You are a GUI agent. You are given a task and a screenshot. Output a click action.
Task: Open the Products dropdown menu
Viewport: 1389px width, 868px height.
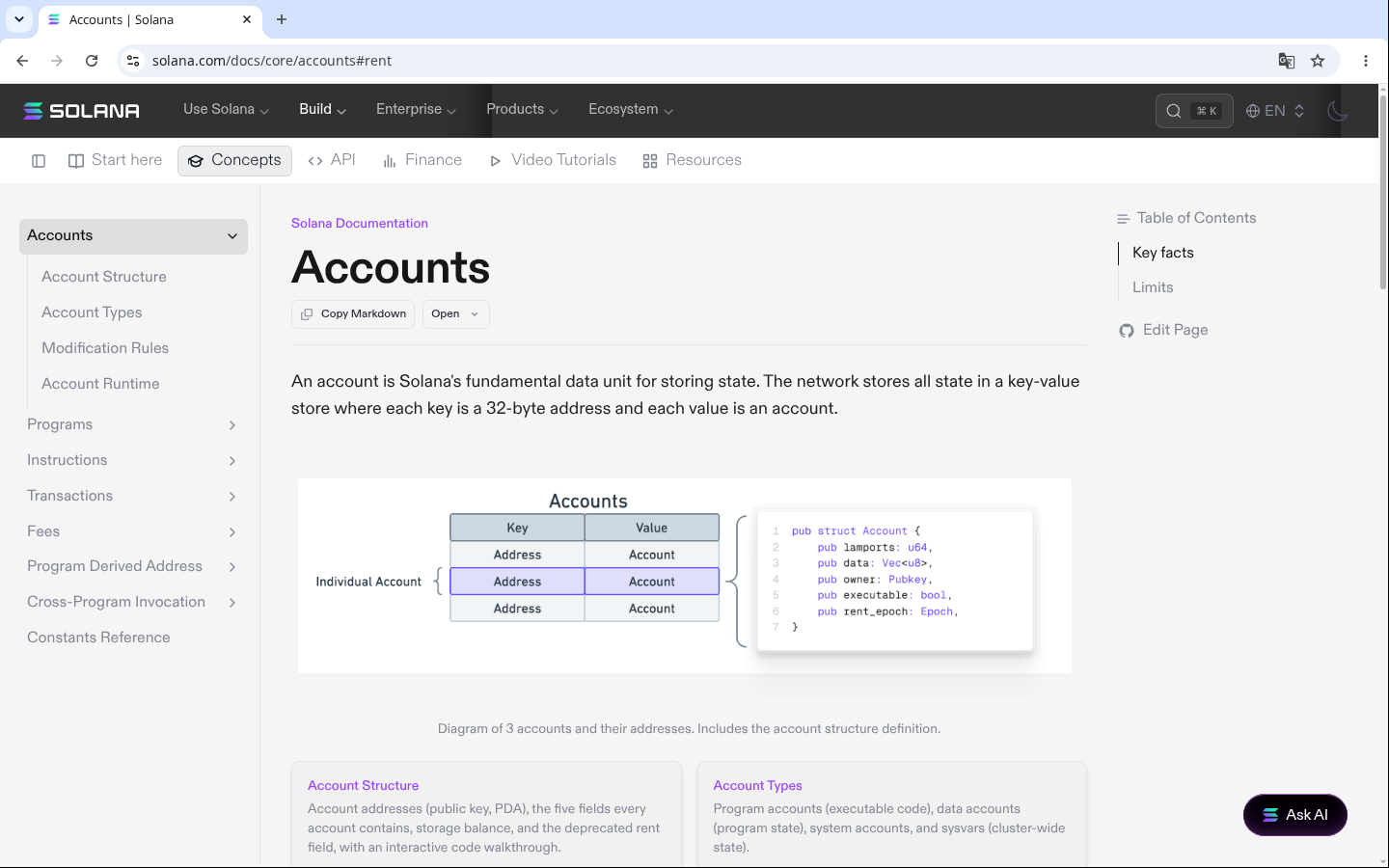(522, 110)
